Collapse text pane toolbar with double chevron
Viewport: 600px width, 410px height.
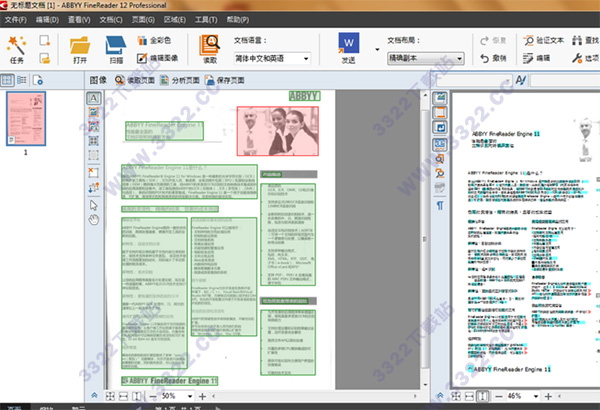point(440,396)
